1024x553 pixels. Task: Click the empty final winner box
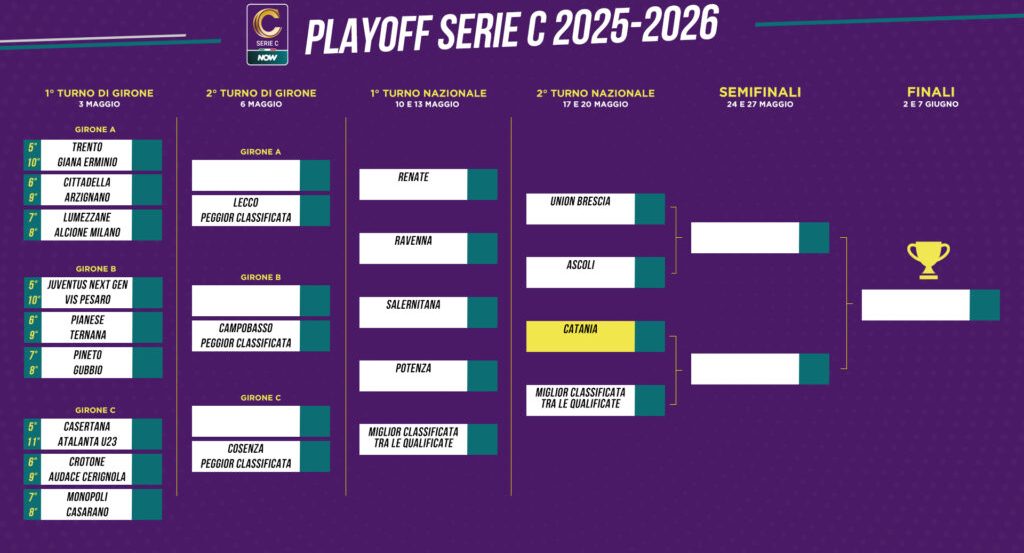point(916,305)
